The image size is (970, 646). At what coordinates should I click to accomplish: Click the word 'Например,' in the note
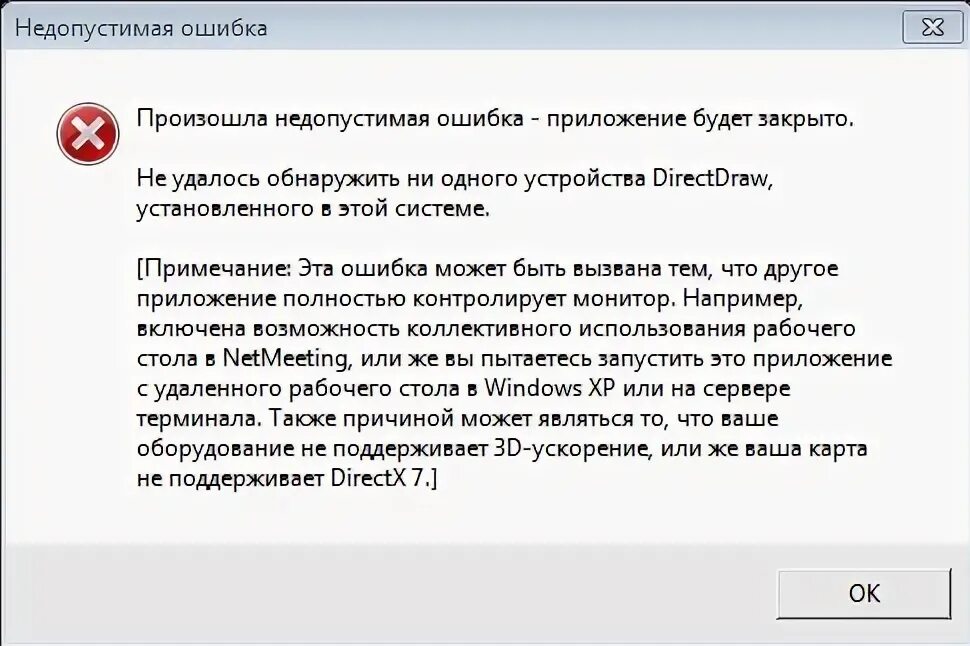743,299
